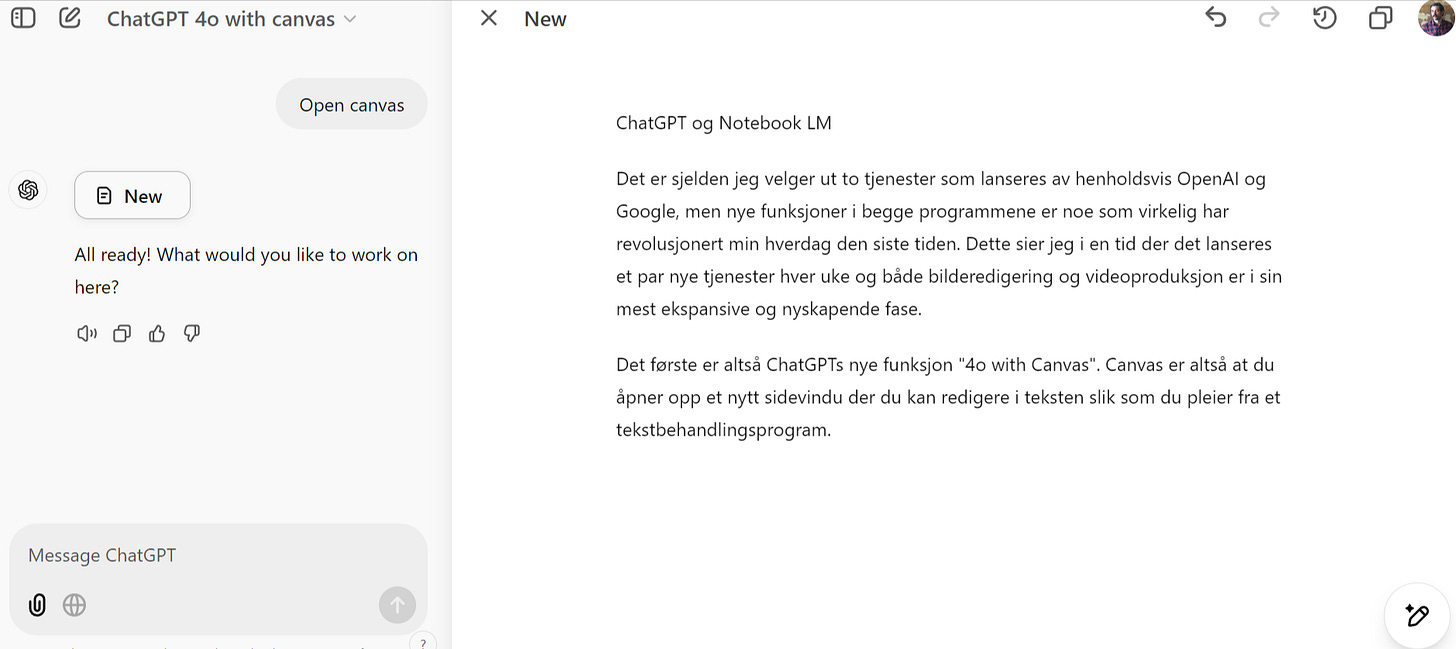Show canvas version history
This screenshot has height=649, width=1456.
(1325, 18)
